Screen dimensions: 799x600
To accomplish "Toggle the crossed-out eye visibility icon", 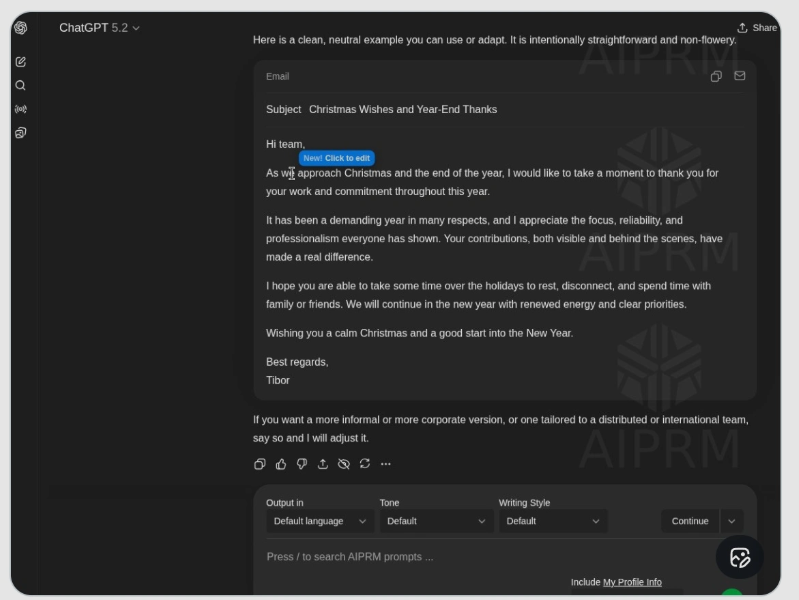I will pos(344,464).
